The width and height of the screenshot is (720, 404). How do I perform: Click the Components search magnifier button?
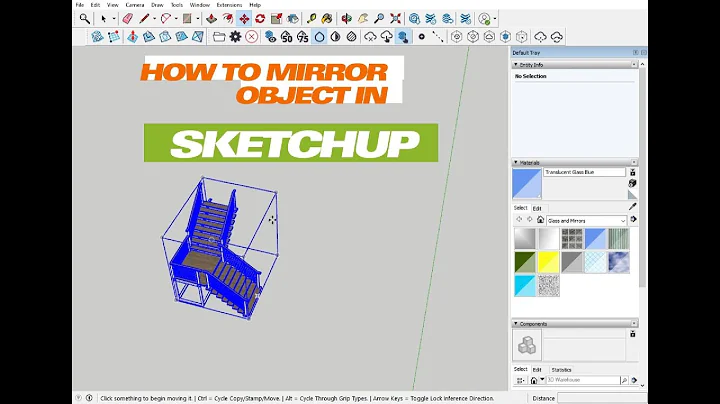[x=624, y=380]
